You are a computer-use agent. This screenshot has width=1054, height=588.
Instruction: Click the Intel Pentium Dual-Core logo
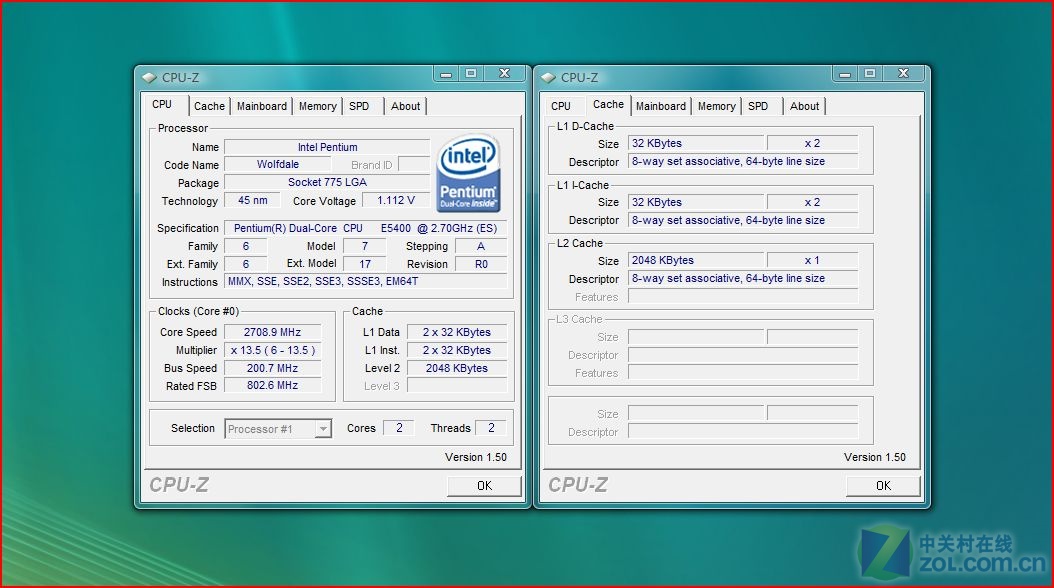pos(468,173)
